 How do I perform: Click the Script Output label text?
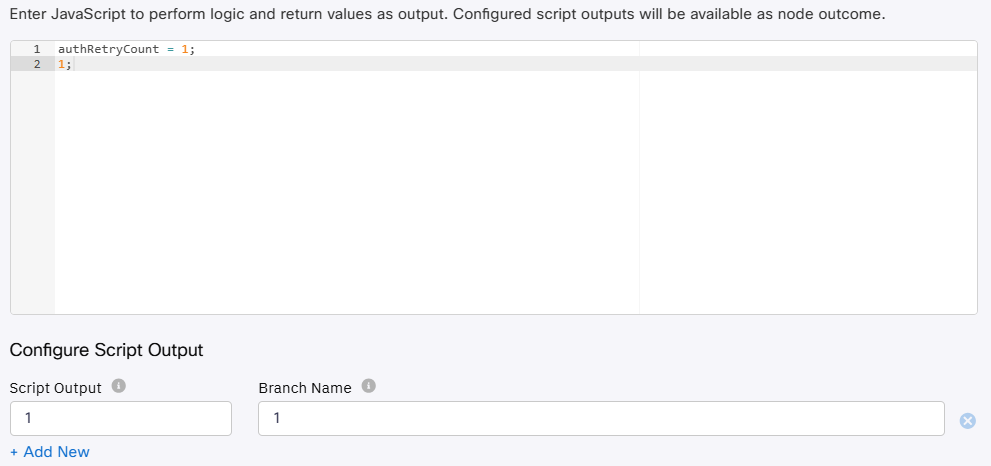[56, 388]
